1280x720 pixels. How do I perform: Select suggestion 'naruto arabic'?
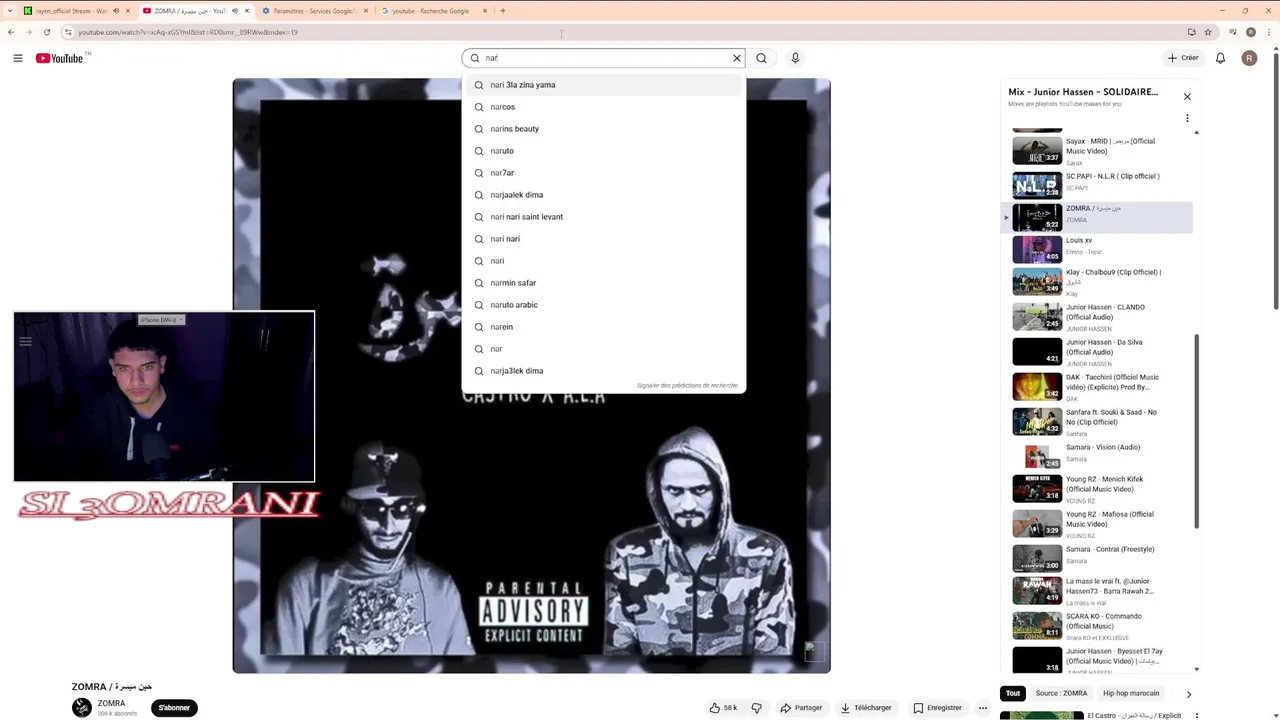[x=603, y=305]
